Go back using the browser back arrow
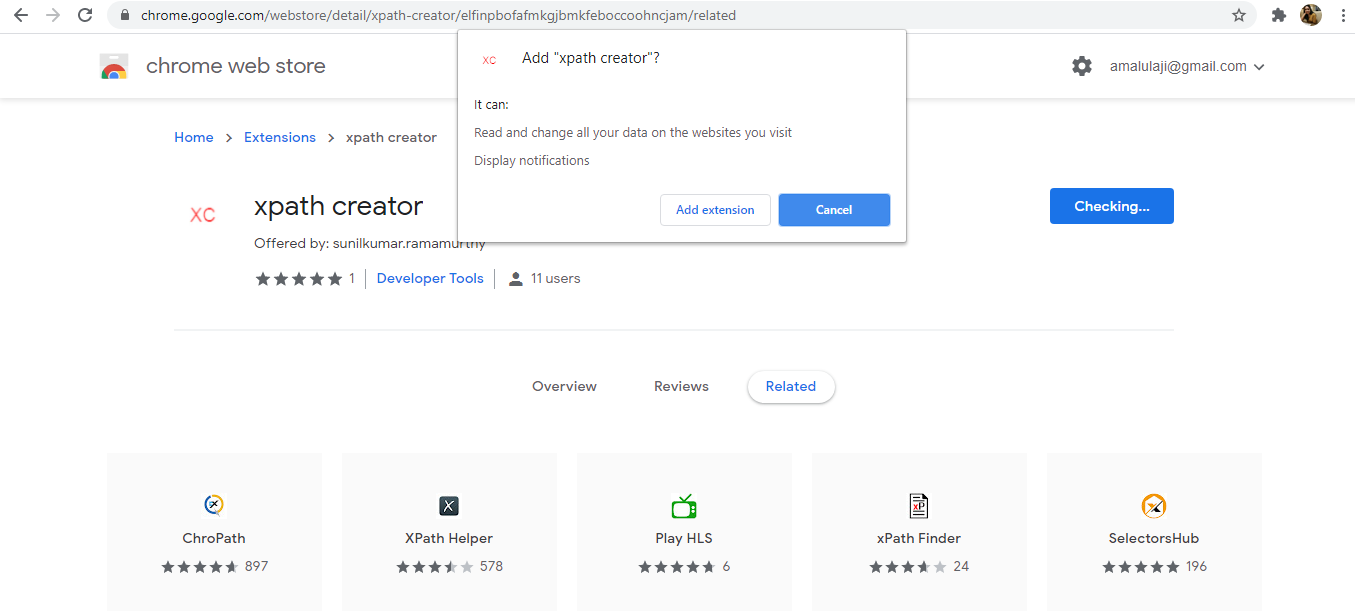1355x611 pixels. pyautogui.click(x=21, y=15)
